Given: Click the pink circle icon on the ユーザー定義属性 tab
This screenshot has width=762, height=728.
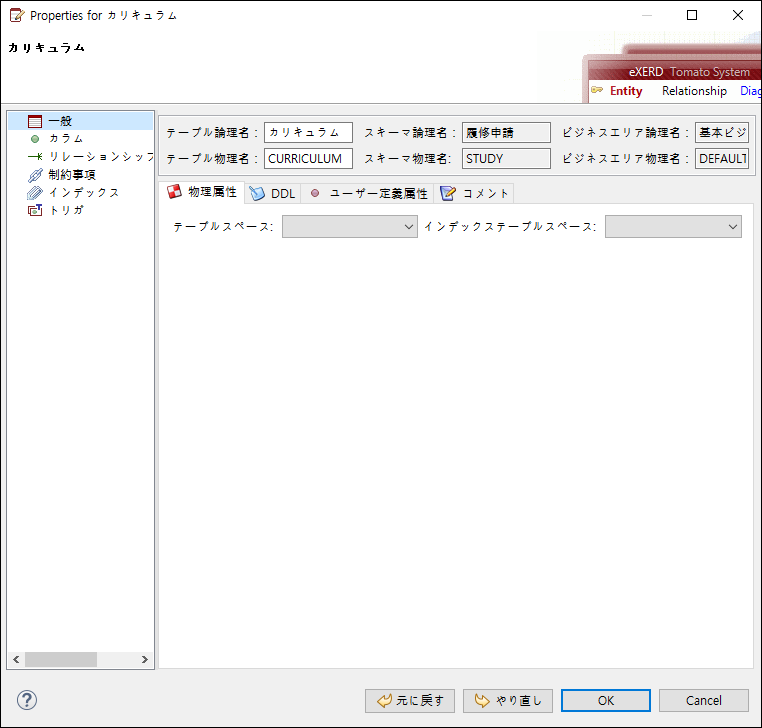Looking at the screenshot, I should coord(315,193).
